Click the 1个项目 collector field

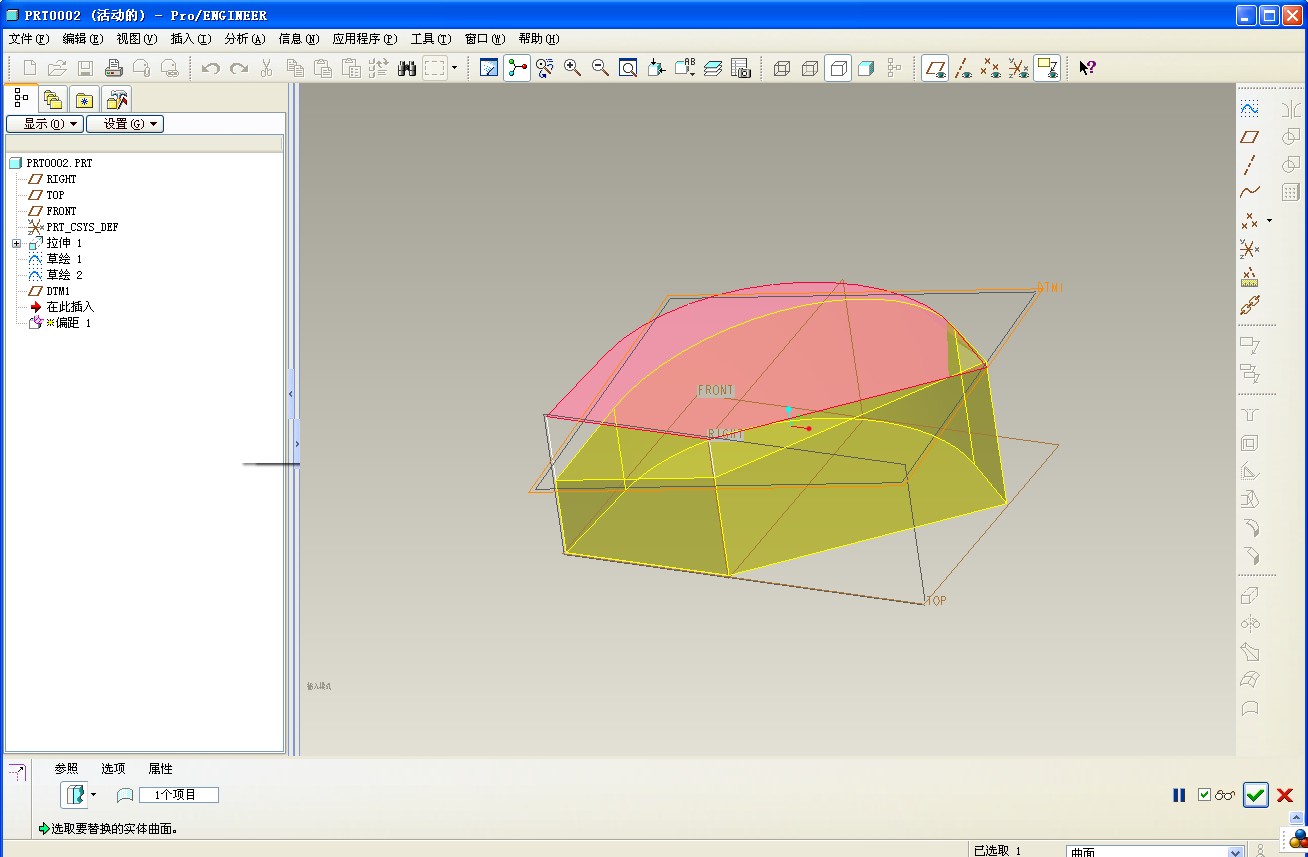click(179, 795)
